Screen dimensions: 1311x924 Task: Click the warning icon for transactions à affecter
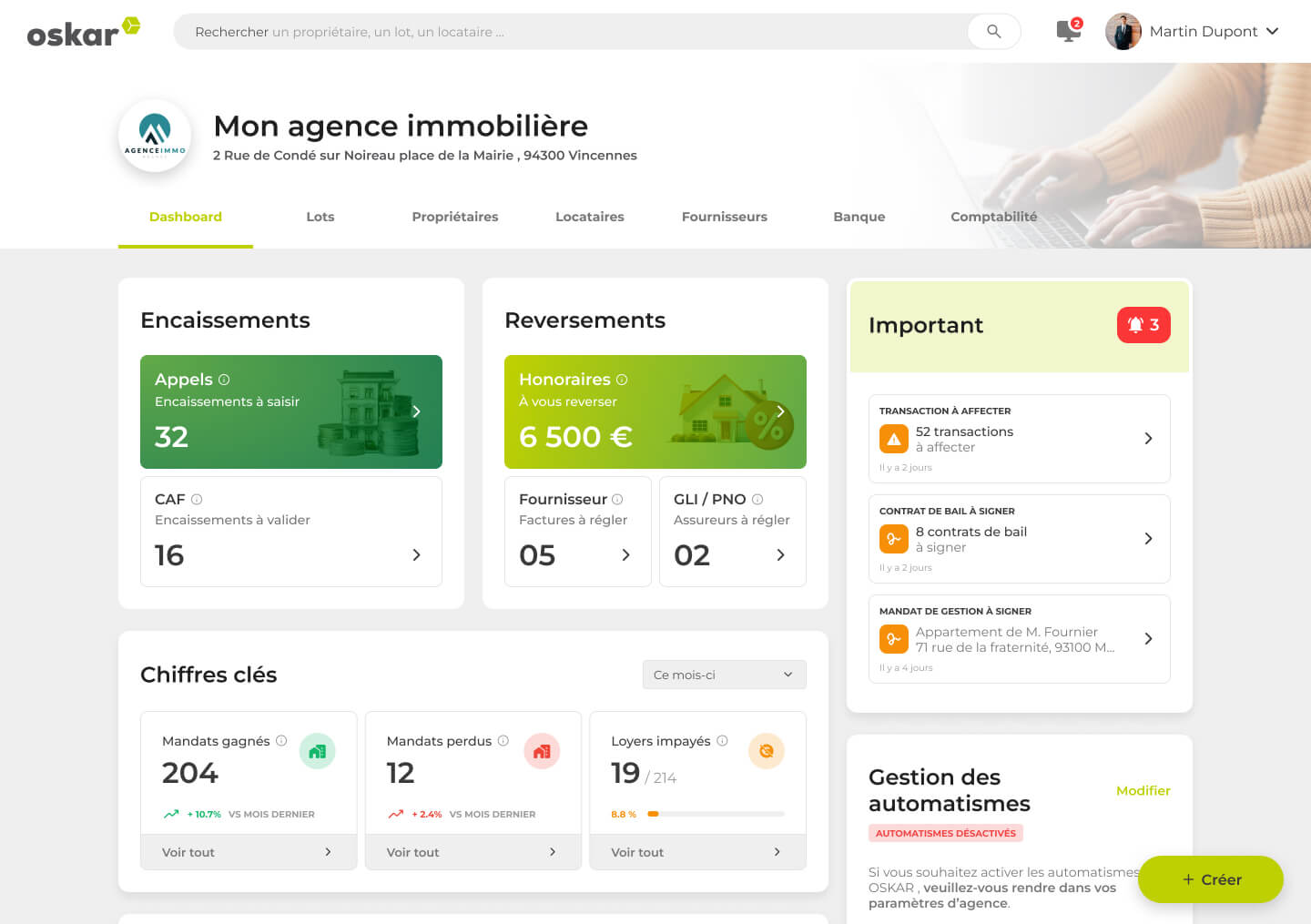[x=894, y=439]
